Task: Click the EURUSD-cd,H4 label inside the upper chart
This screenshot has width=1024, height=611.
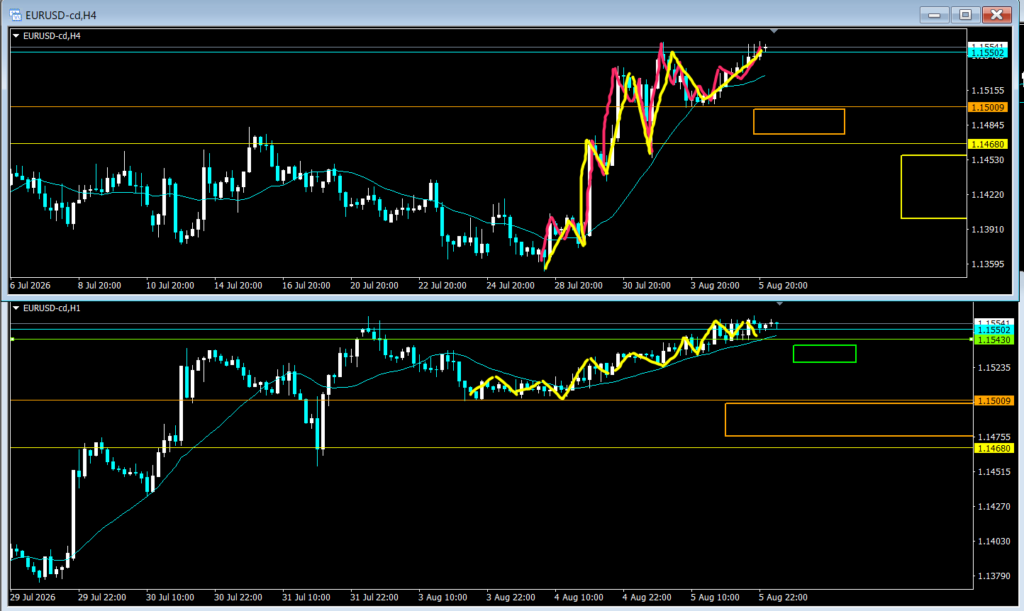Action: pyautogui.click(x=52, y=36)
